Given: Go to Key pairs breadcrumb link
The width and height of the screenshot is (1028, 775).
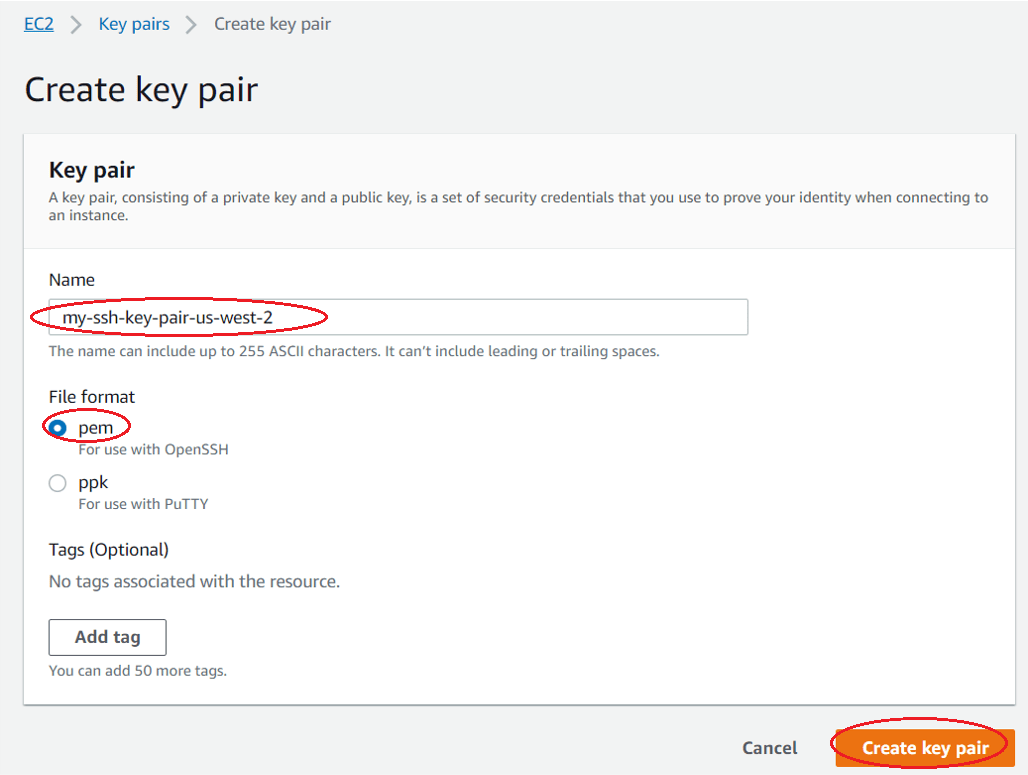Looking at the screenshot, I should coord(134,24).
